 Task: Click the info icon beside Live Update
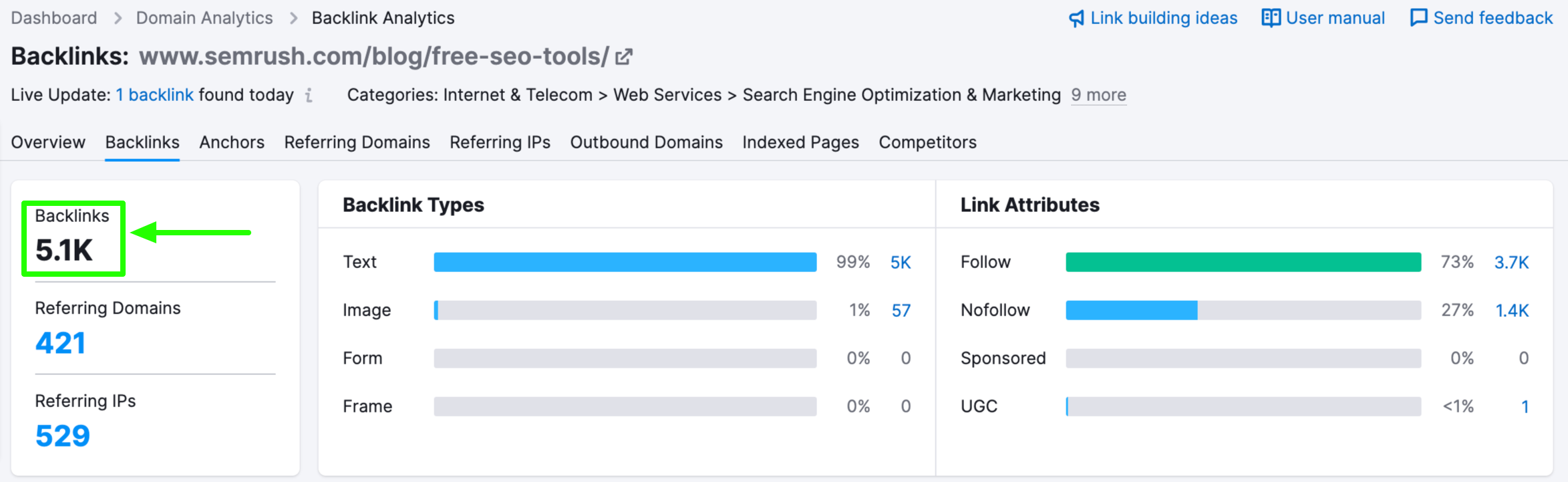tap(308, 96)
